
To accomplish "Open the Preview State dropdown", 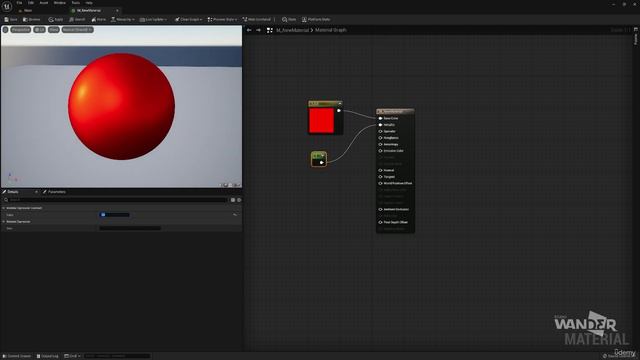I will coord(222,19).
